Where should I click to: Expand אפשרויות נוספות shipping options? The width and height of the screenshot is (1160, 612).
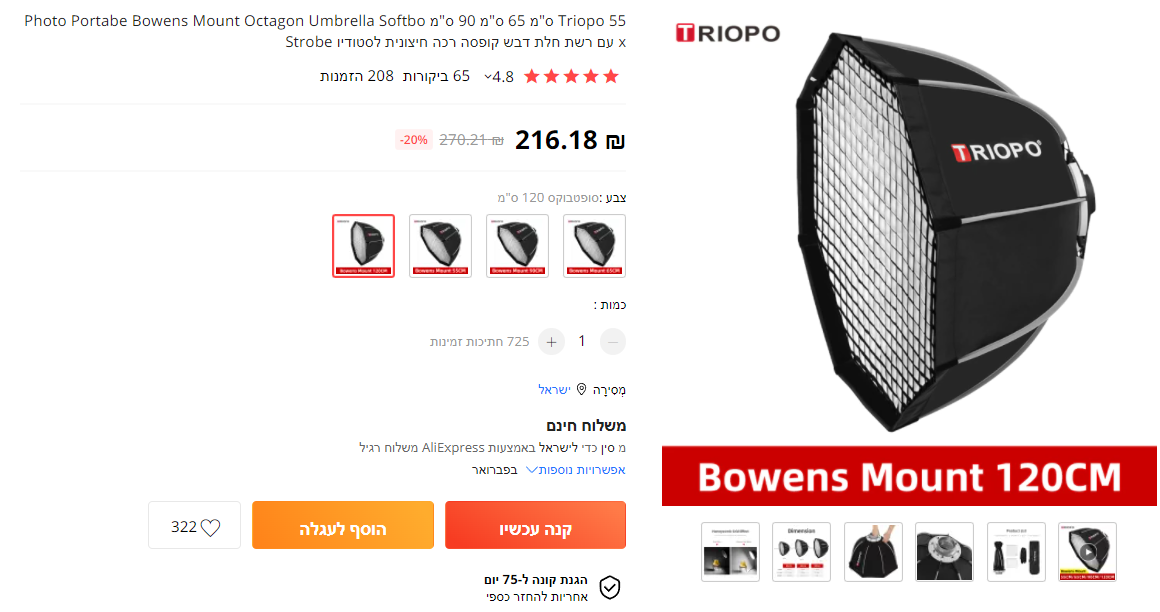click(x=576, y=470)
